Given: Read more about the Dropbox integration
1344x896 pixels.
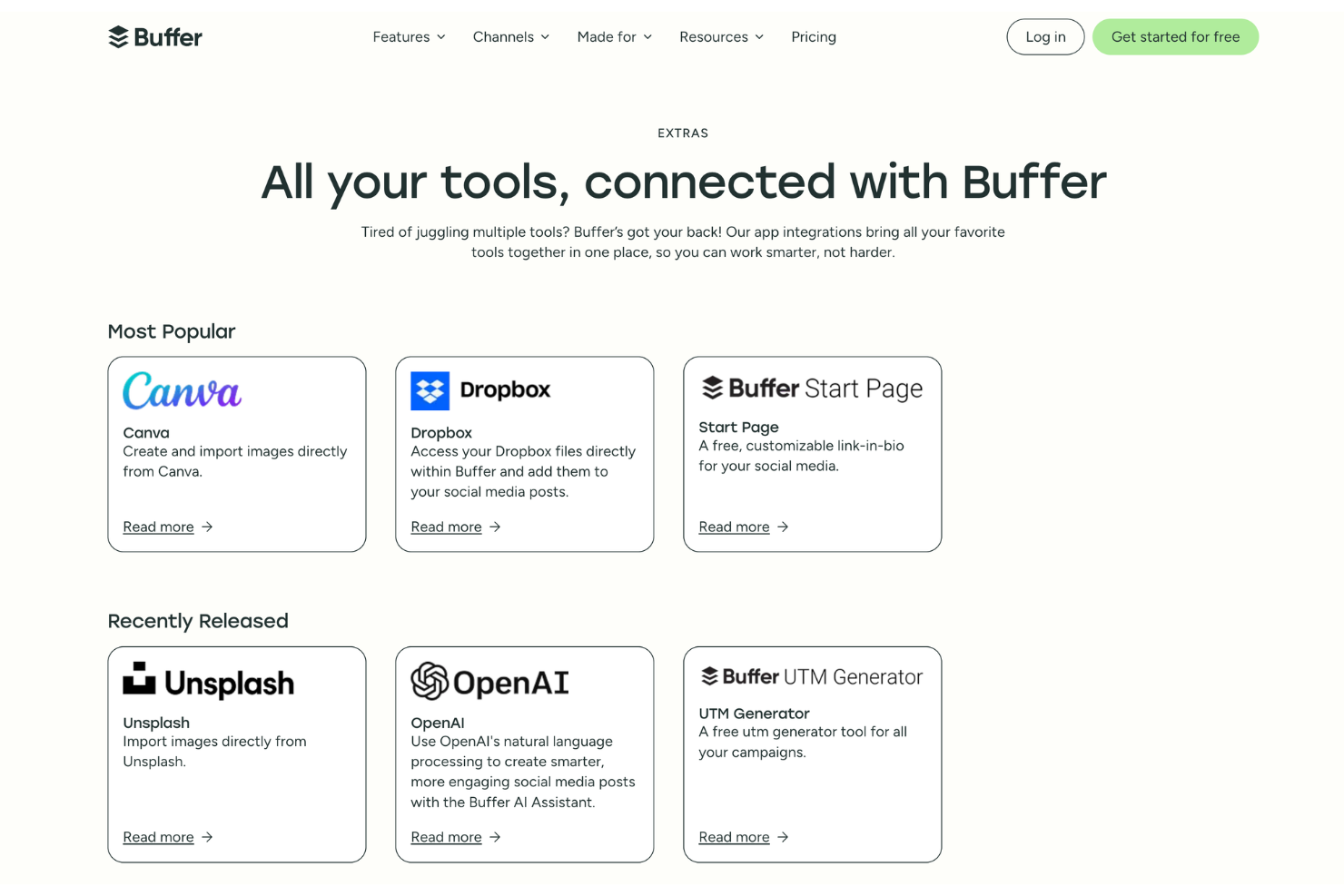Looking at the screenshot, I should coord(446,527).
